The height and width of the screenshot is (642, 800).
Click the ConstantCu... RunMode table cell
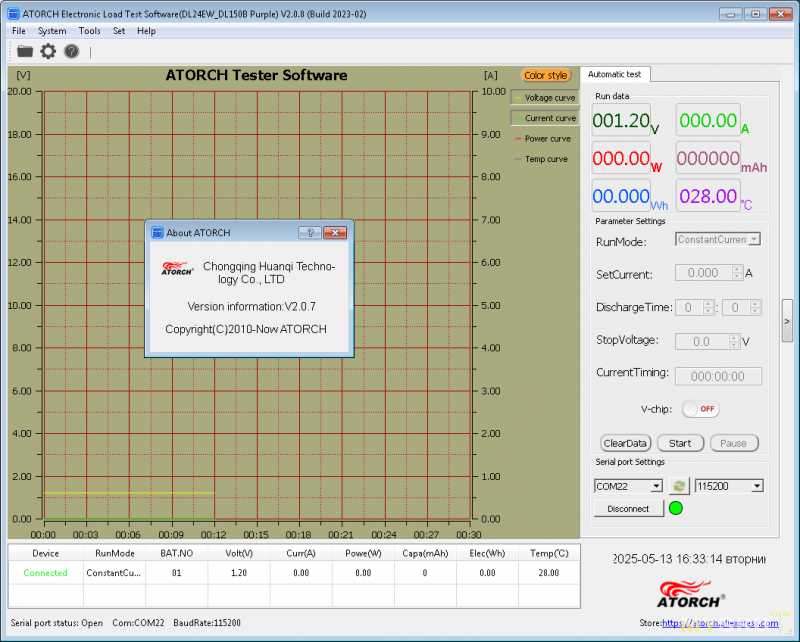click(x=114, y=573)
